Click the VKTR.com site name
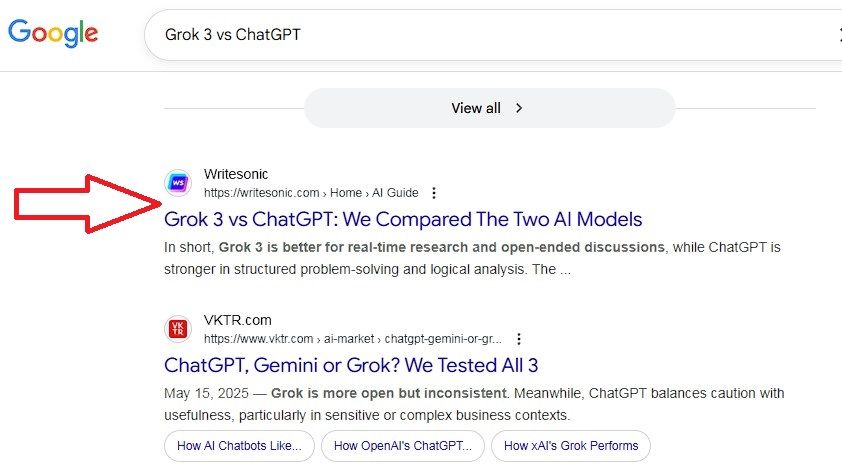Viewport: 842px width, 471px height. [238, 320]
